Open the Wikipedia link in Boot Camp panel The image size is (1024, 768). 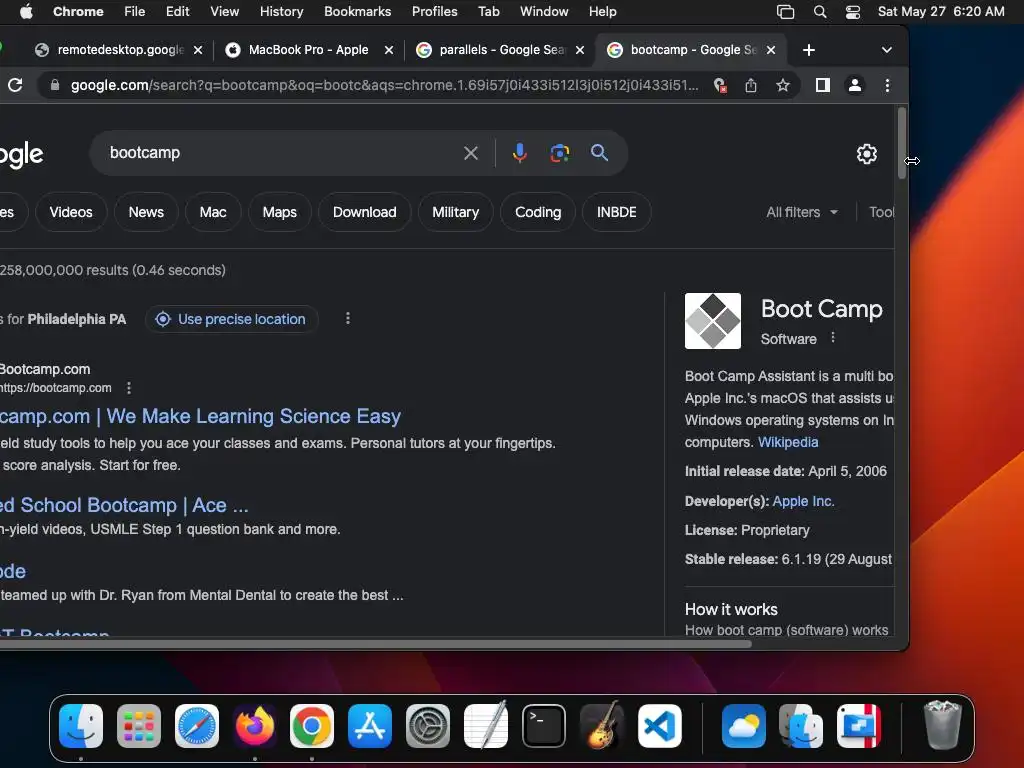[x=788, y=442]
